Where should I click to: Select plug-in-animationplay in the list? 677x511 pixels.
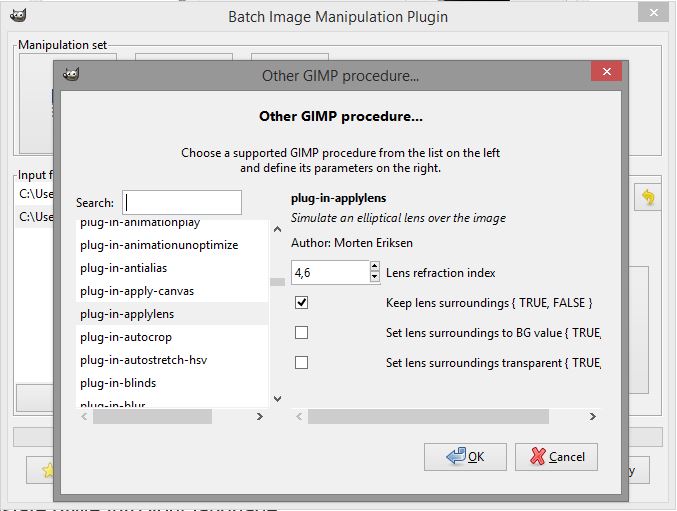(172, 224)
